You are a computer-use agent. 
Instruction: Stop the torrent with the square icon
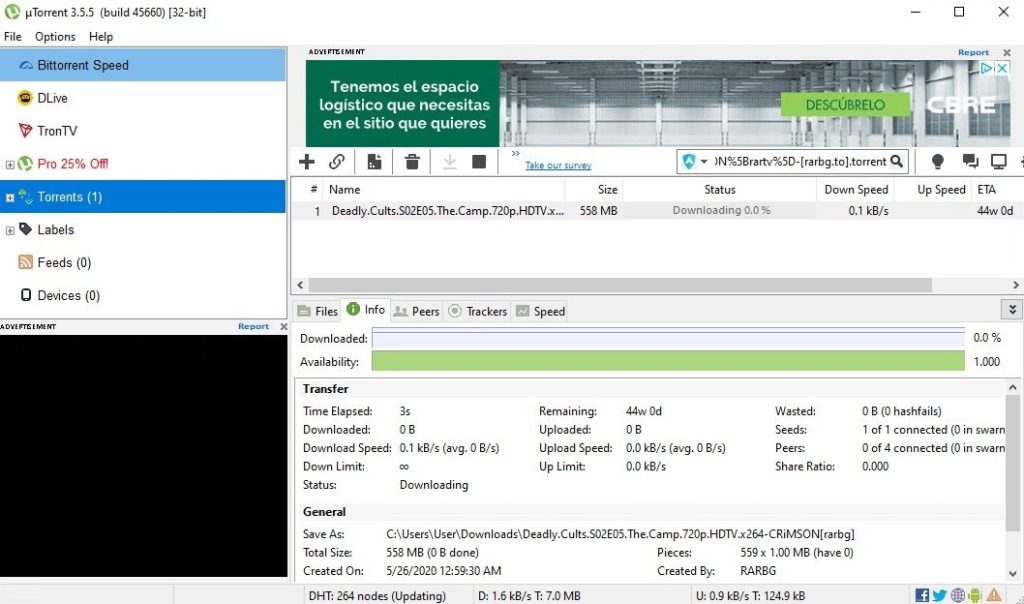point(479,161)
